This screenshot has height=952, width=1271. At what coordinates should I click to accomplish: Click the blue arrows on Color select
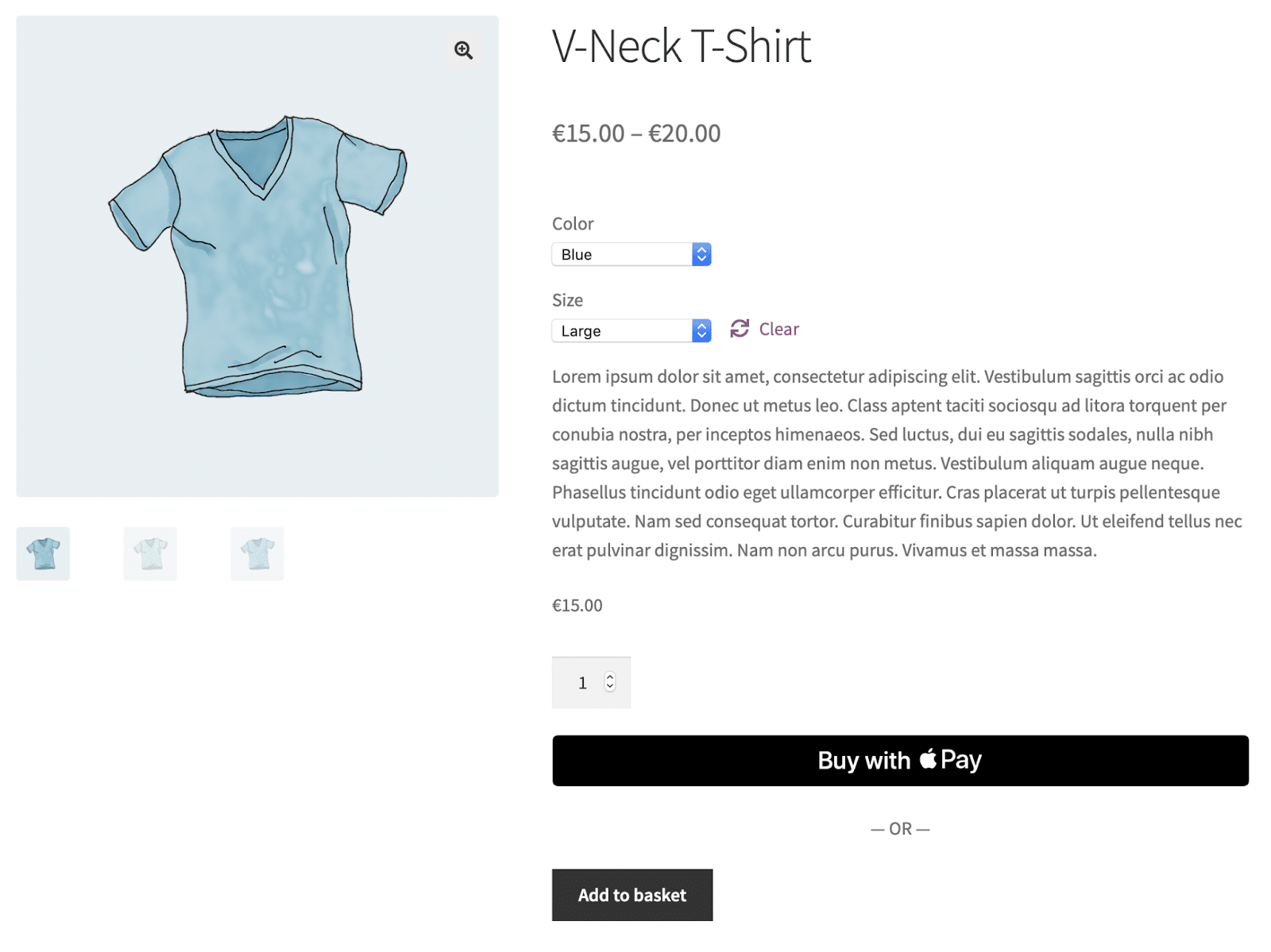coord(701,254)
